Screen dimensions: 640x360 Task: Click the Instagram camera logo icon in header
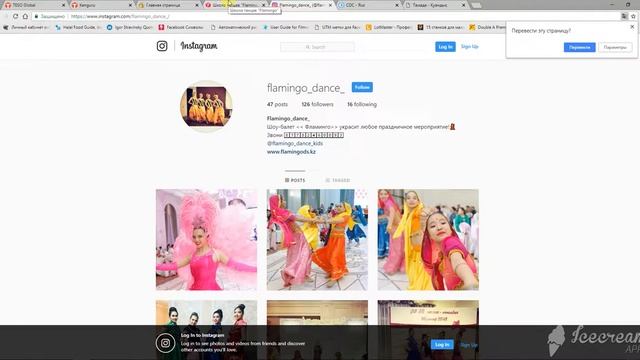(x=162, y=46)
